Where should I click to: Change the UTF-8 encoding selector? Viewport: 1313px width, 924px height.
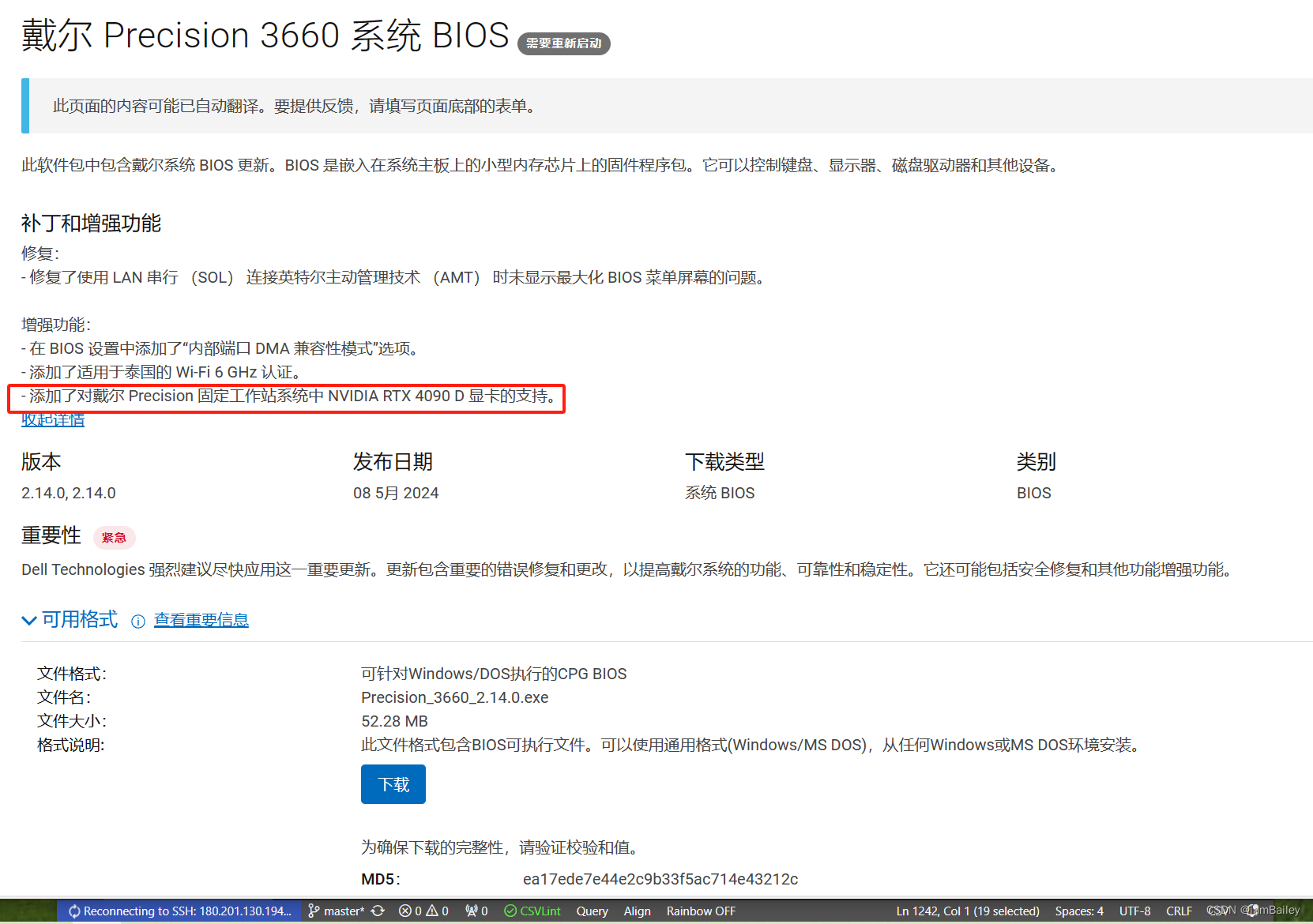point(1134,911)
